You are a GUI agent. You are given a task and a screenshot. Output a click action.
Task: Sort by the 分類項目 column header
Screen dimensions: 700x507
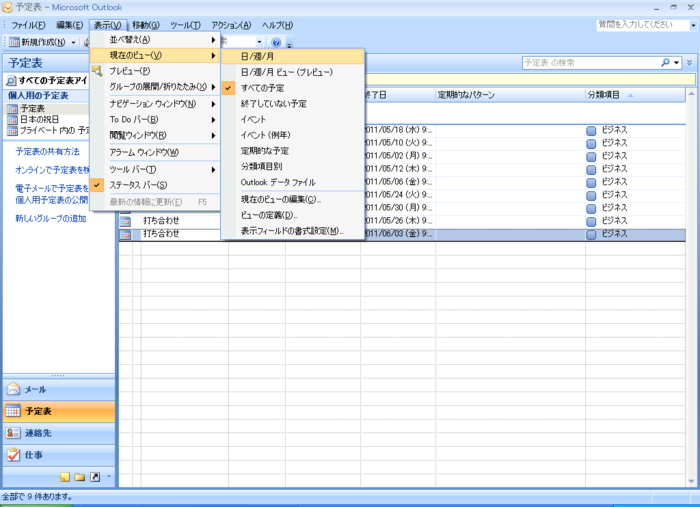(635, 95)
